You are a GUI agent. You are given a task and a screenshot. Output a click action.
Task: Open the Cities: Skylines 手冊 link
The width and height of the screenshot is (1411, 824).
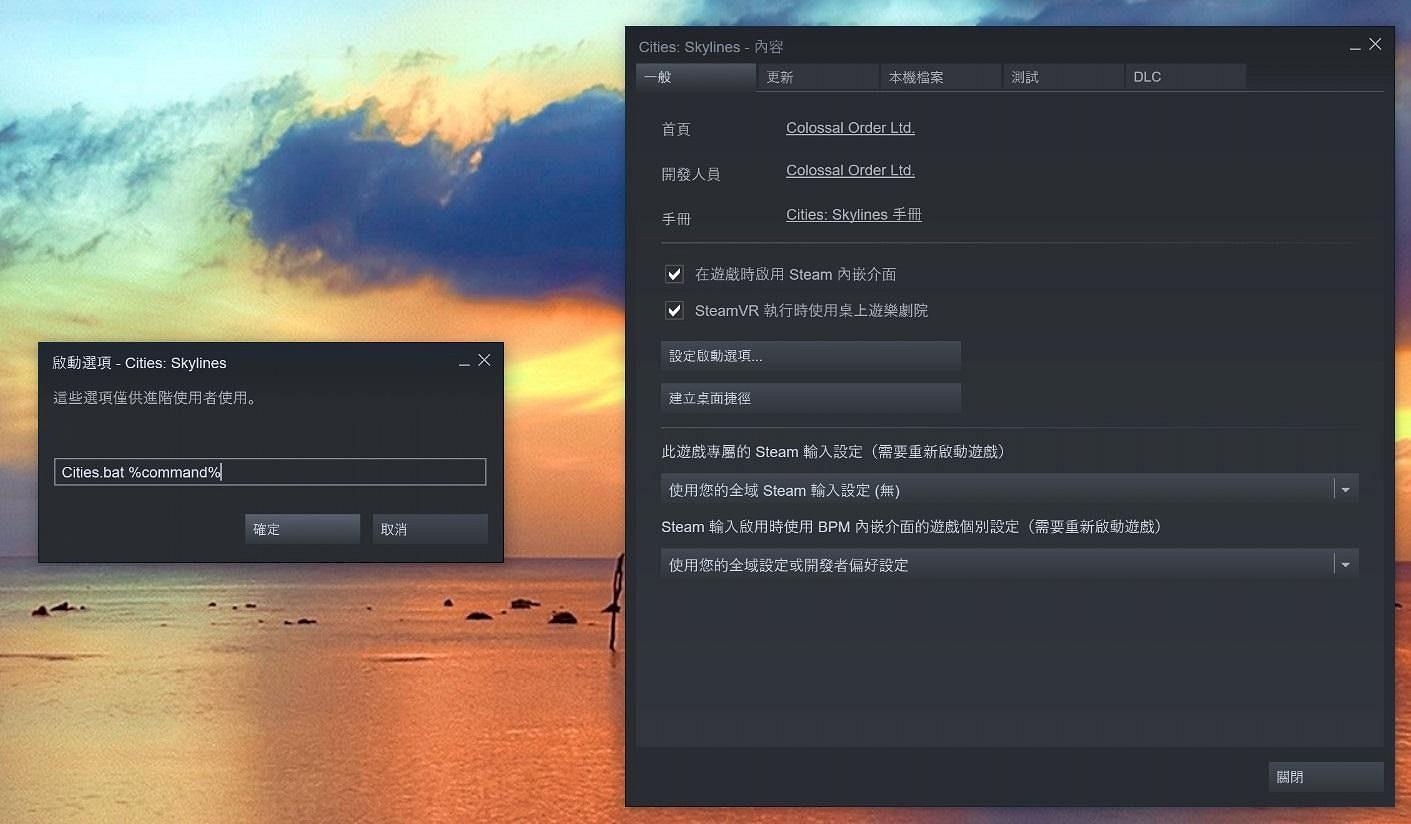853,215
